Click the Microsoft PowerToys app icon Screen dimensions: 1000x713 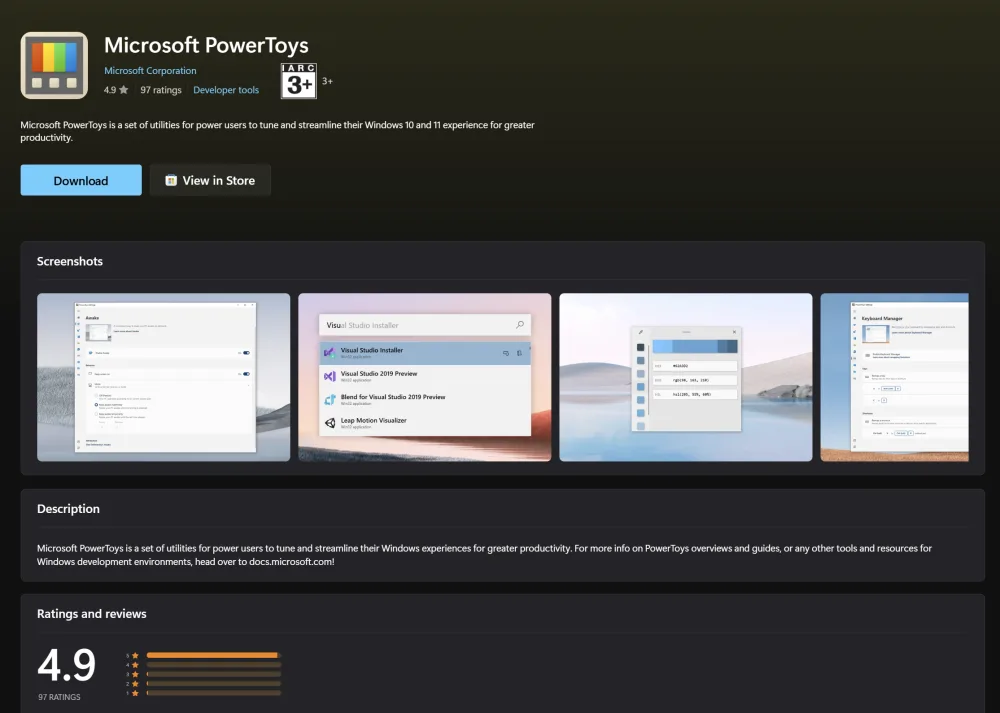[x=54, y=66]
